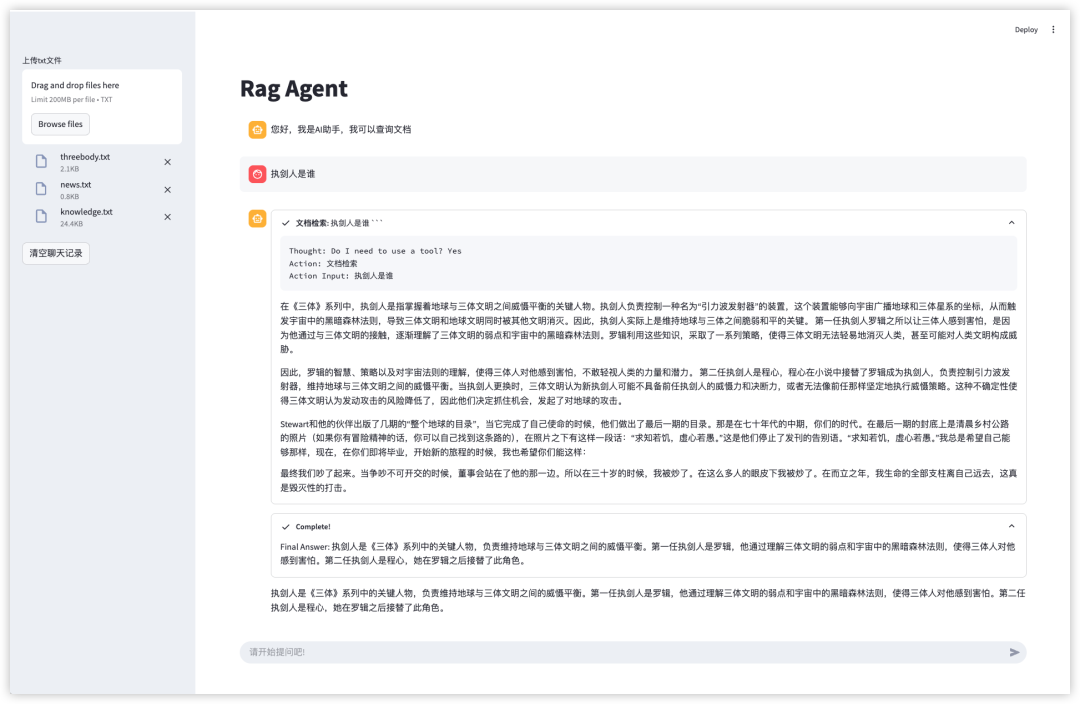Click the knowledge.txt file name
This screenshot has width=1080, height=704.
click(x=86, y=212)
